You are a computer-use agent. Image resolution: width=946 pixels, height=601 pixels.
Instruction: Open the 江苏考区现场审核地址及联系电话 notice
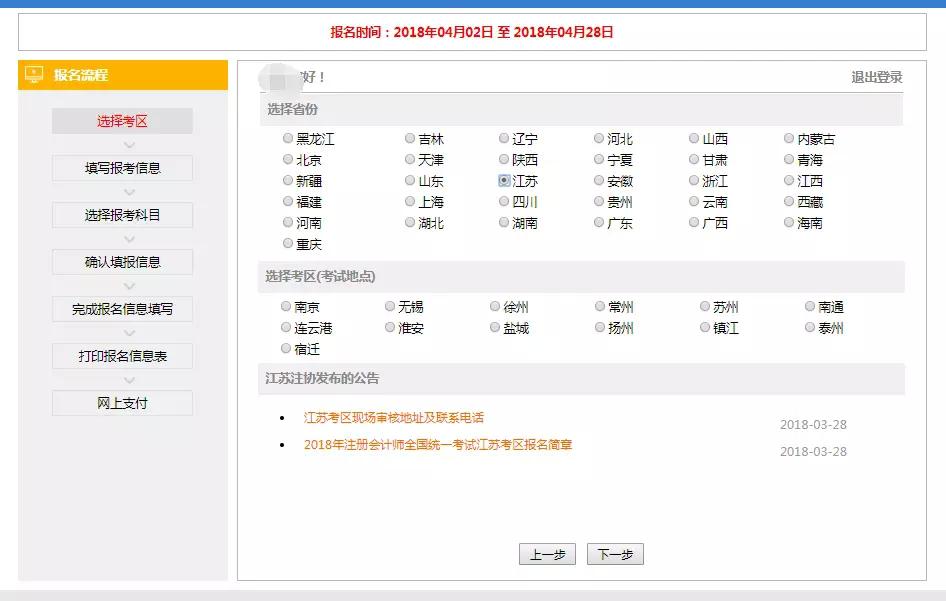tap(394, 417)
